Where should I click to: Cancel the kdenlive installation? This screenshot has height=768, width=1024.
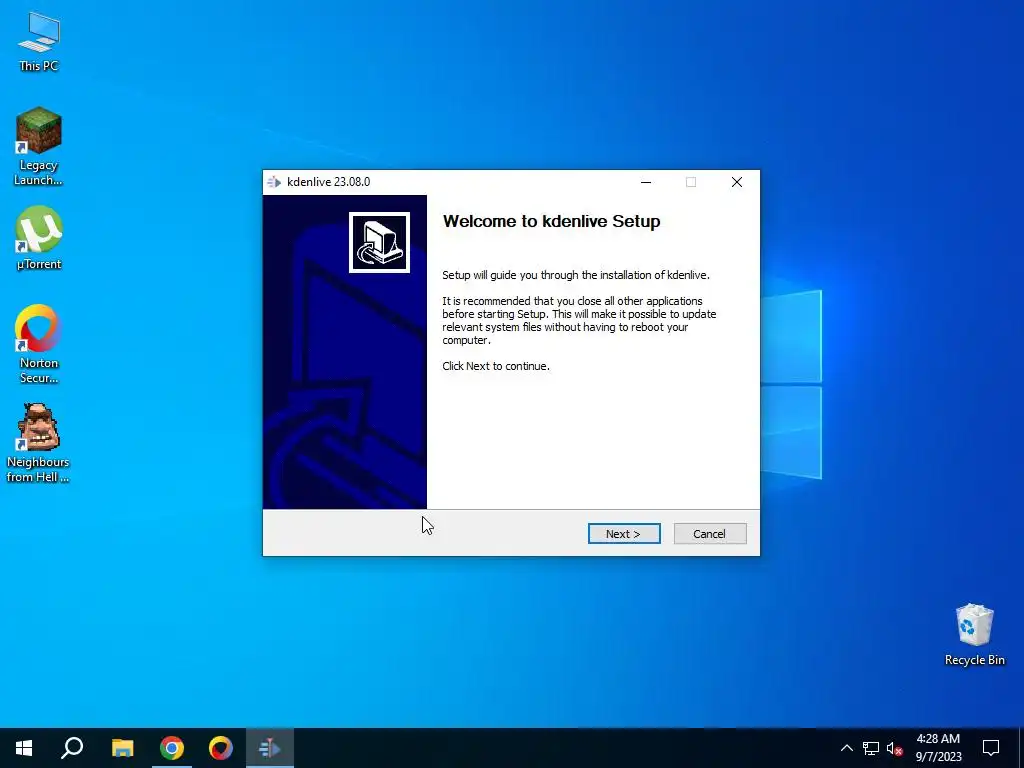coord(709,534)
